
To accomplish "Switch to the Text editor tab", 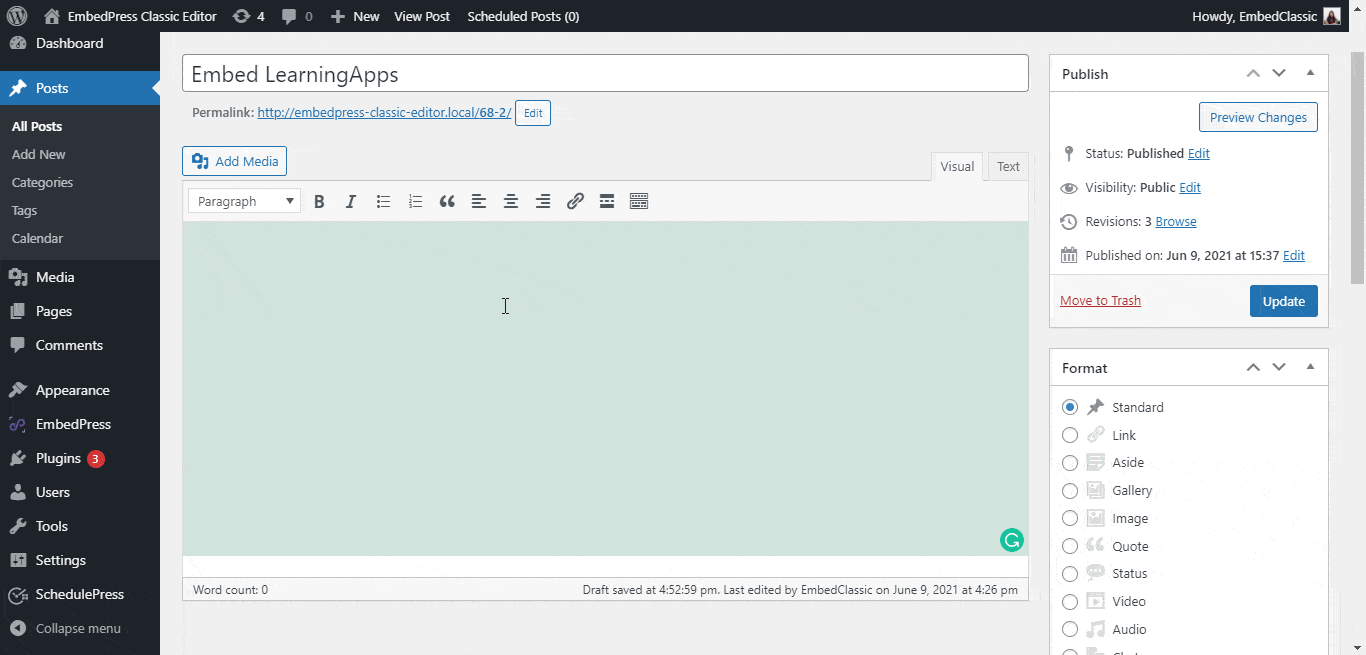I will click(x=1008, y=167).
